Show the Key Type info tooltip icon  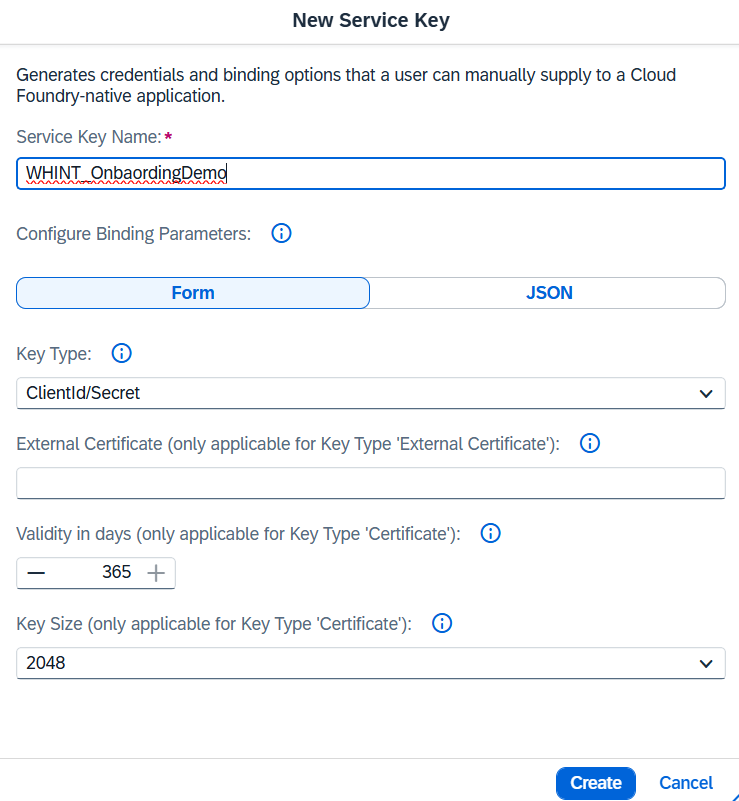coord(122,353)
